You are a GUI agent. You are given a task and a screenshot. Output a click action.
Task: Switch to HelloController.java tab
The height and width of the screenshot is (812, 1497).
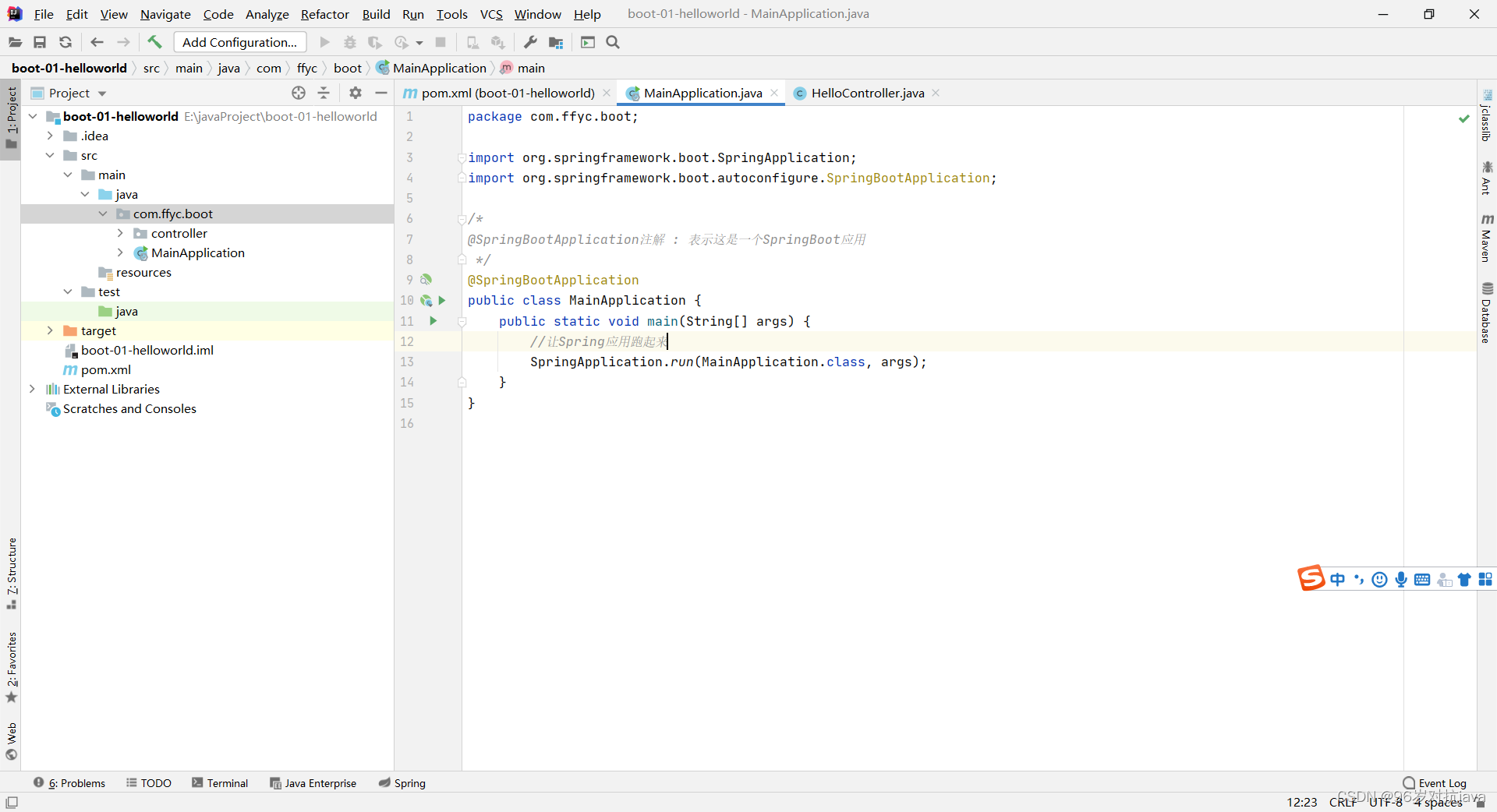coord(867,93)
